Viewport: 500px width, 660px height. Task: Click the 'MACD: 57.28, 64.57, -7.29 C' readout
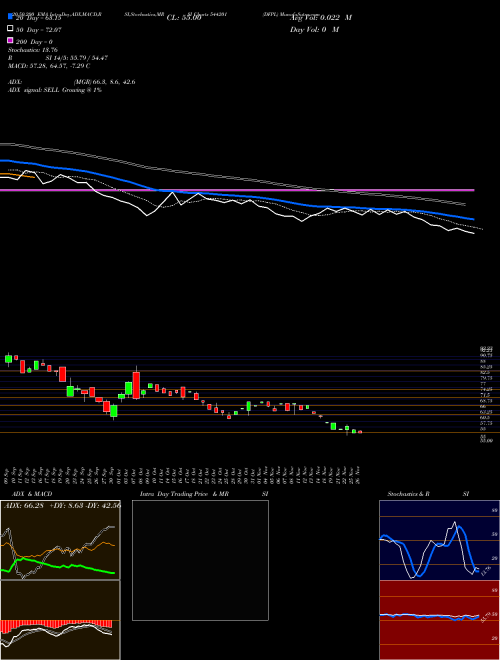(x=49, y=66)
